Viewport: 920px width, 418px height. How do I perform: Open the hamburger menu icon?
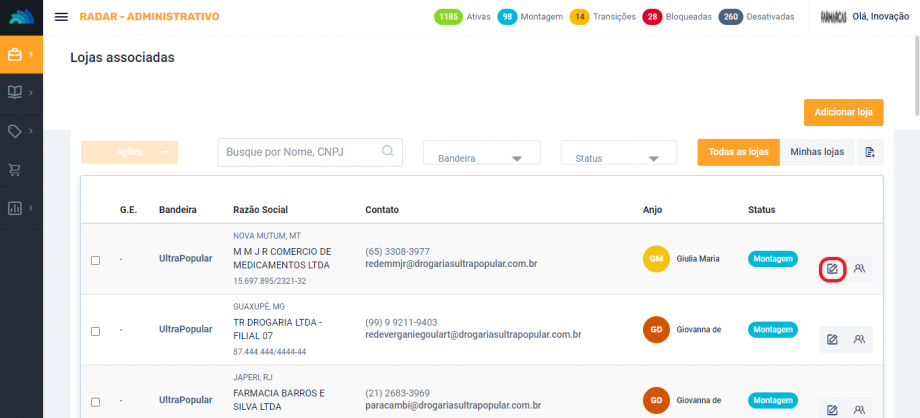coord(61,17)
